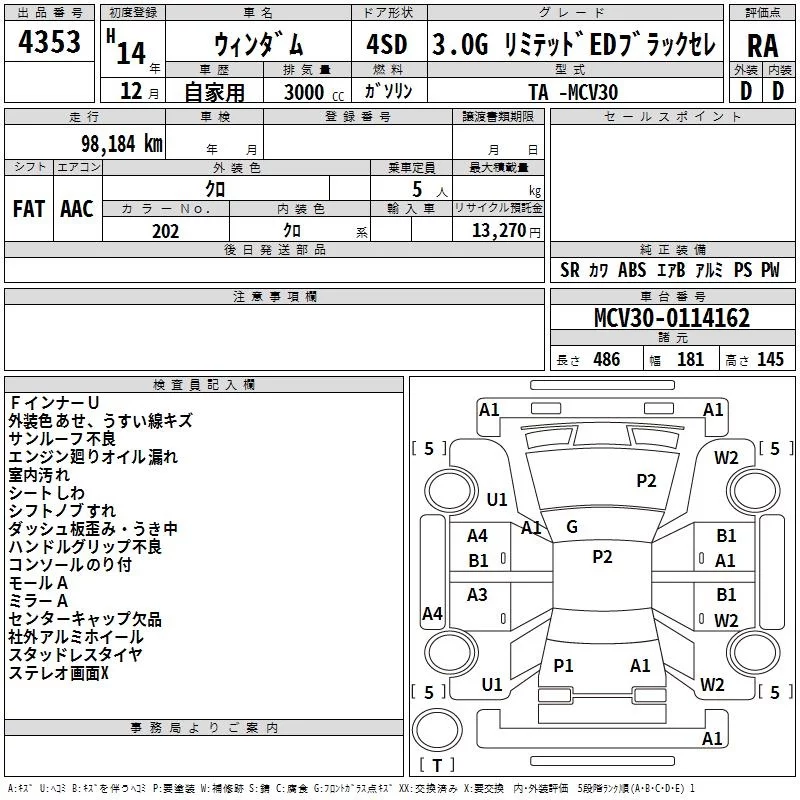Click the P1 marker on the trunk
The width and height of the screenshot is (800, 800).
(x=564, y=665)
